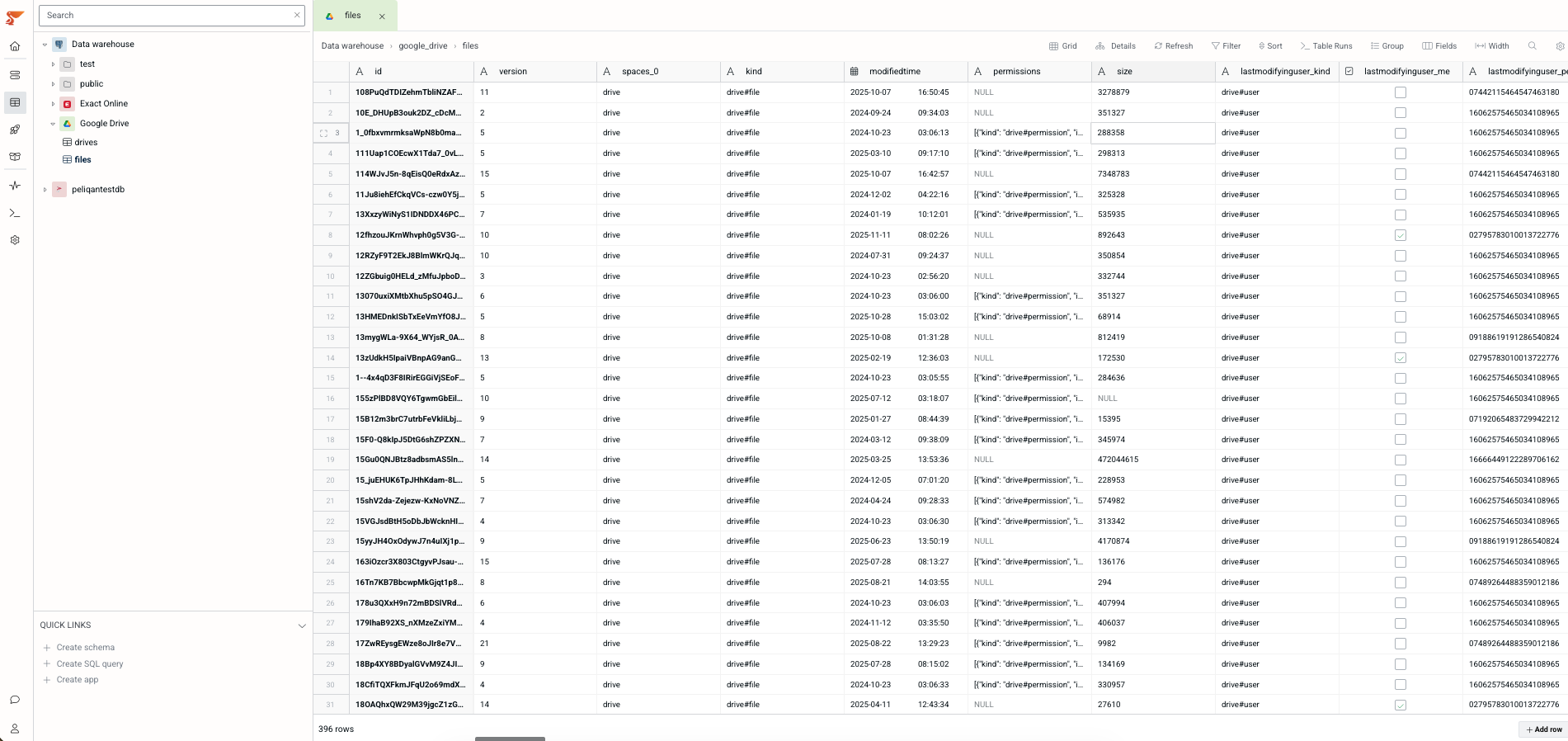
Task: Click the Add row button
Action: (x=1543, y=729)
